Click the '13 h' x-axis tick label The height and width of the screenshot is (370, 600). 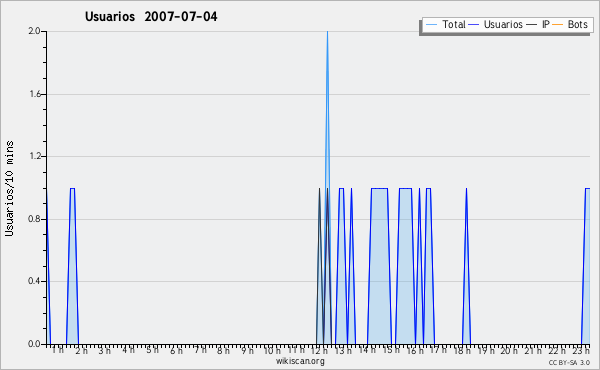tap(343, 350)
